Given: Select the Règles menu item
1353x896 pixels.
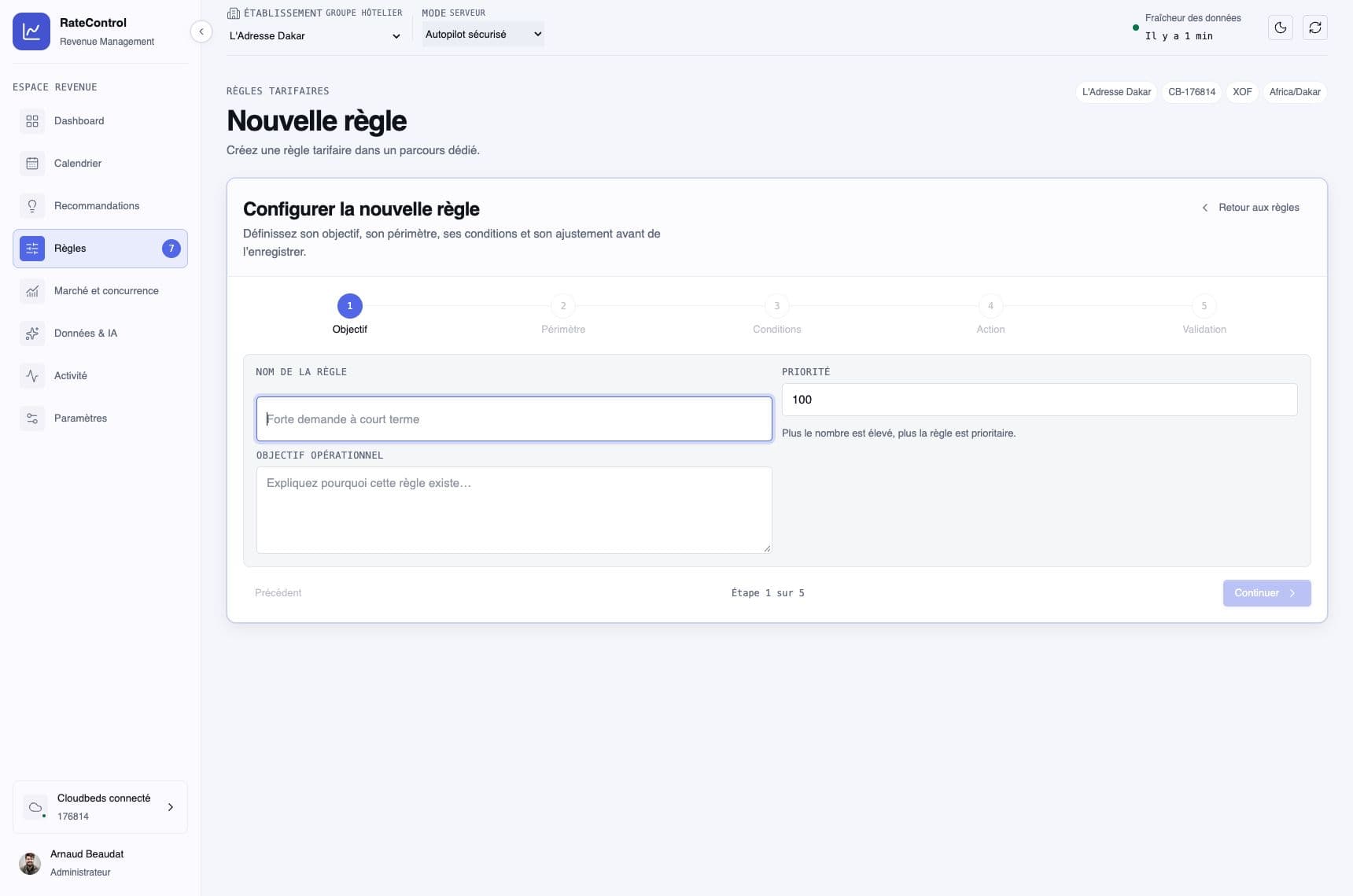Looking at the screenshot, I should 100,249.
